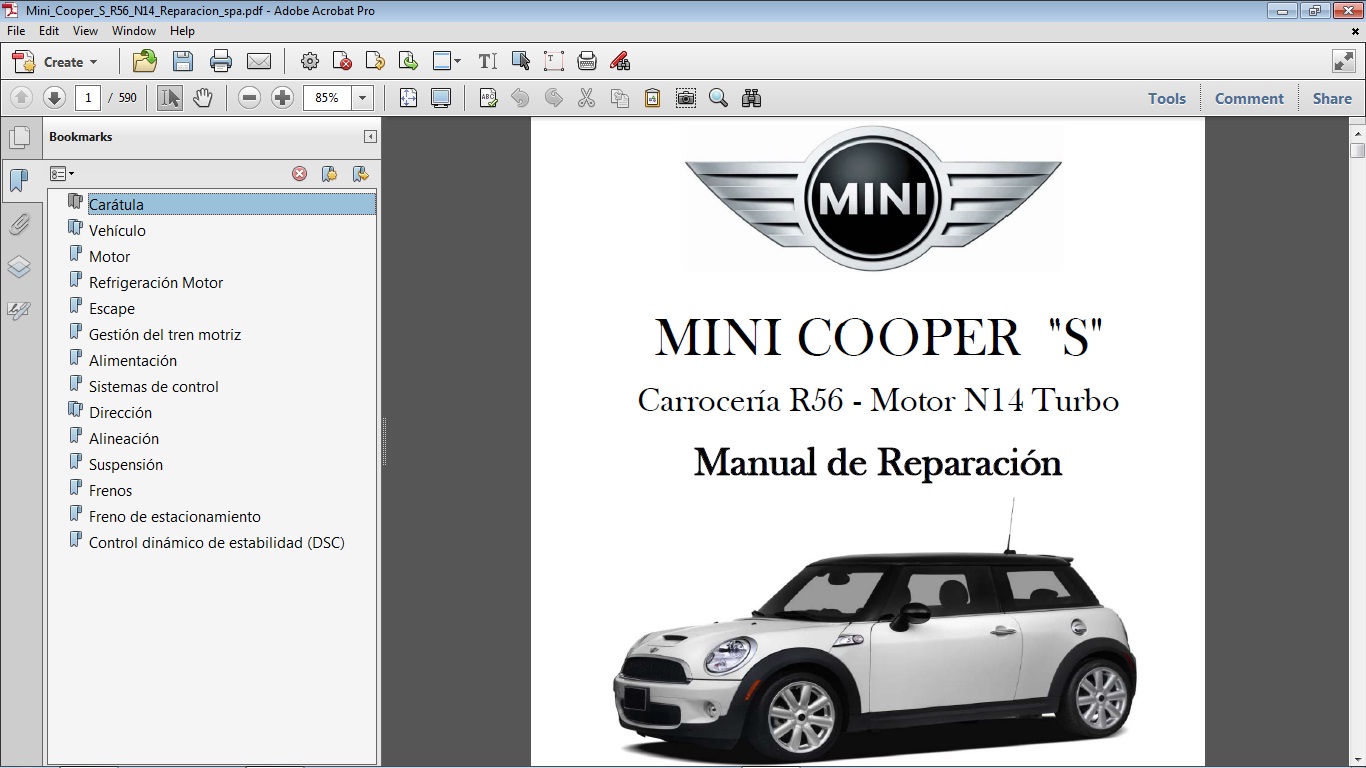Open the View menu

click(x=85, y=31)
